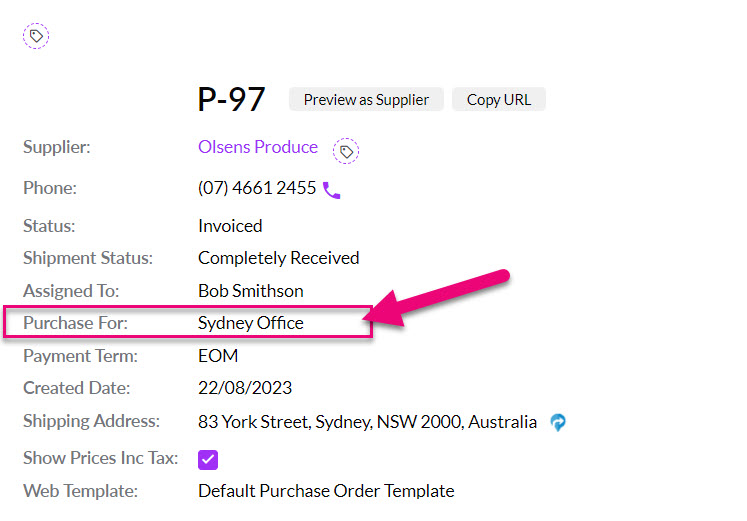Click the phone number (07) 4661 2455
The width and height of the screenshot is (747, 521).
tap(257, 188)
